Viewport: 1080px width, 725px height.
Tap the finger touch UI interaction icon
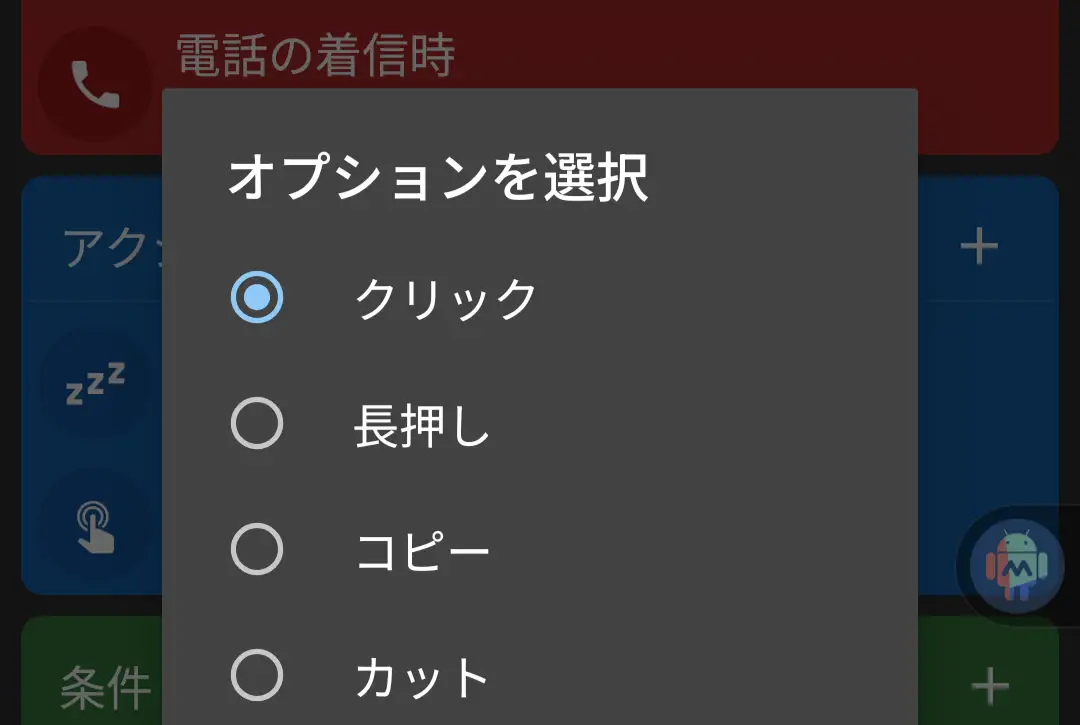tap(97, 527)
